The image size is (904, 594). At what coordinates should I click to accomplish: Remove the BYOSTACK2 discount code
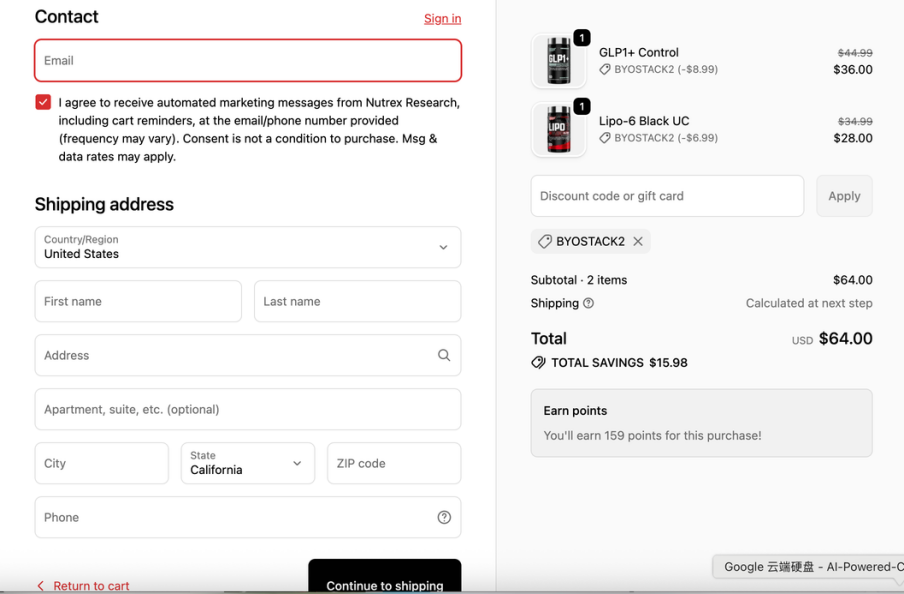(x=638, y=242)
